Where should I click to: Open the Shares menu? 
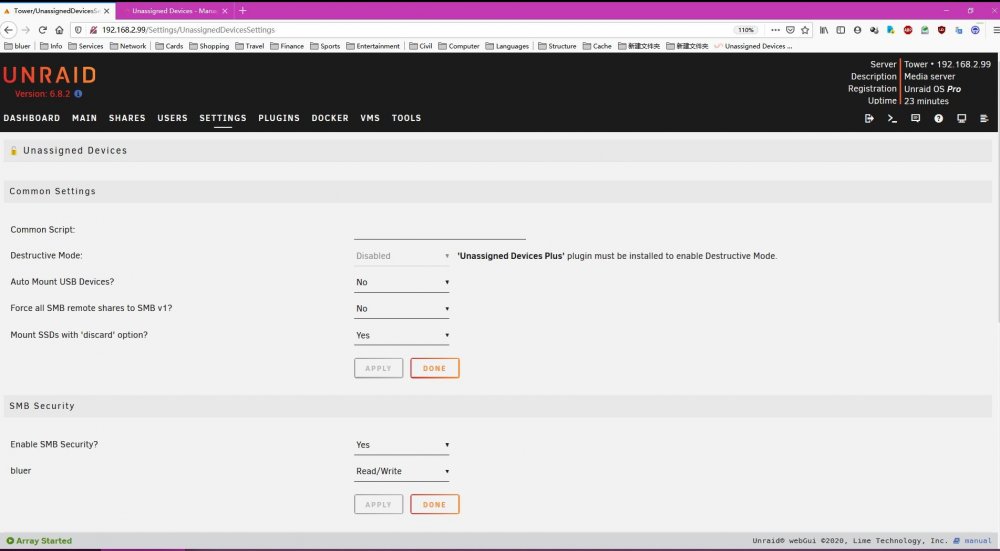pos(127,118)
